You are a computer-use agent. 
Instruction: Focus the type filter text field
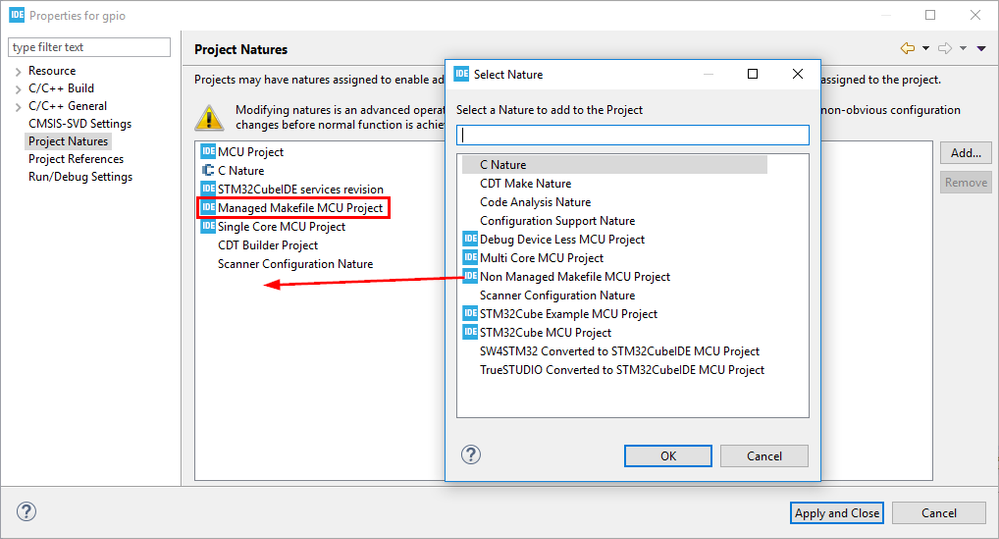tap(89, 47)
